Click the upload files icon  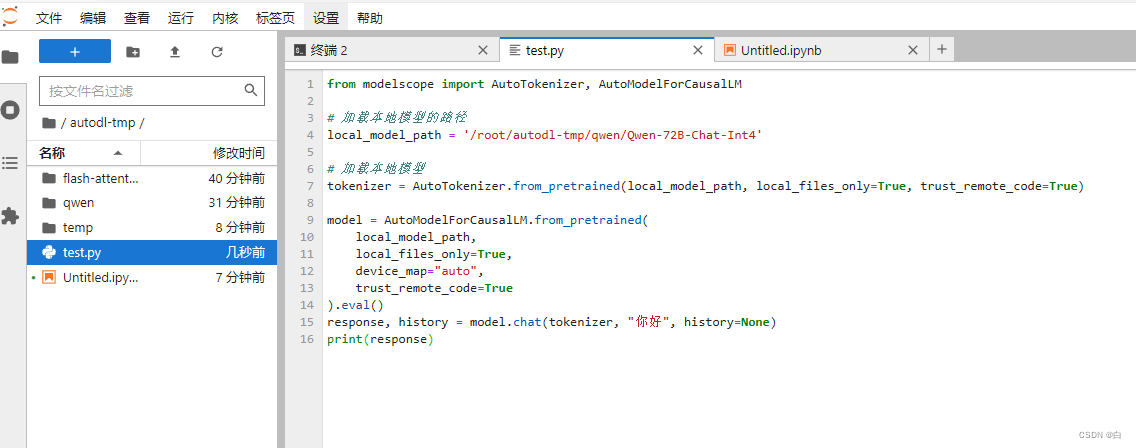(175, 51)
